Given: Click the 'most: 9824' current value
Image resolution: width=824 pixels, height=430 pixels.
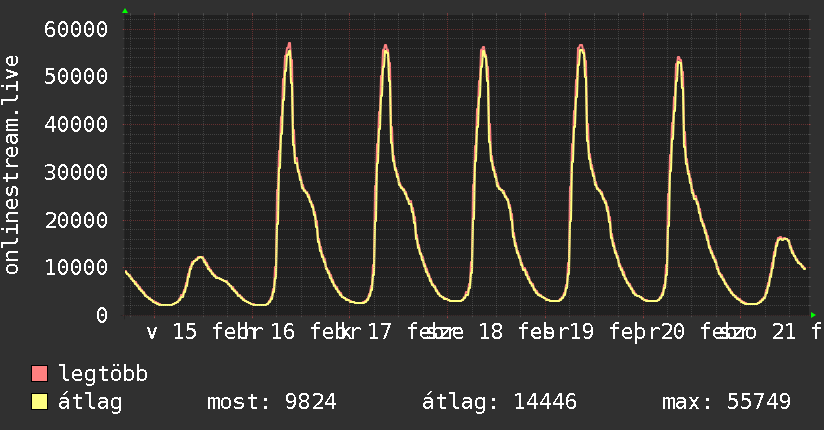Looking at the screenshot, I should pos(271,402).
